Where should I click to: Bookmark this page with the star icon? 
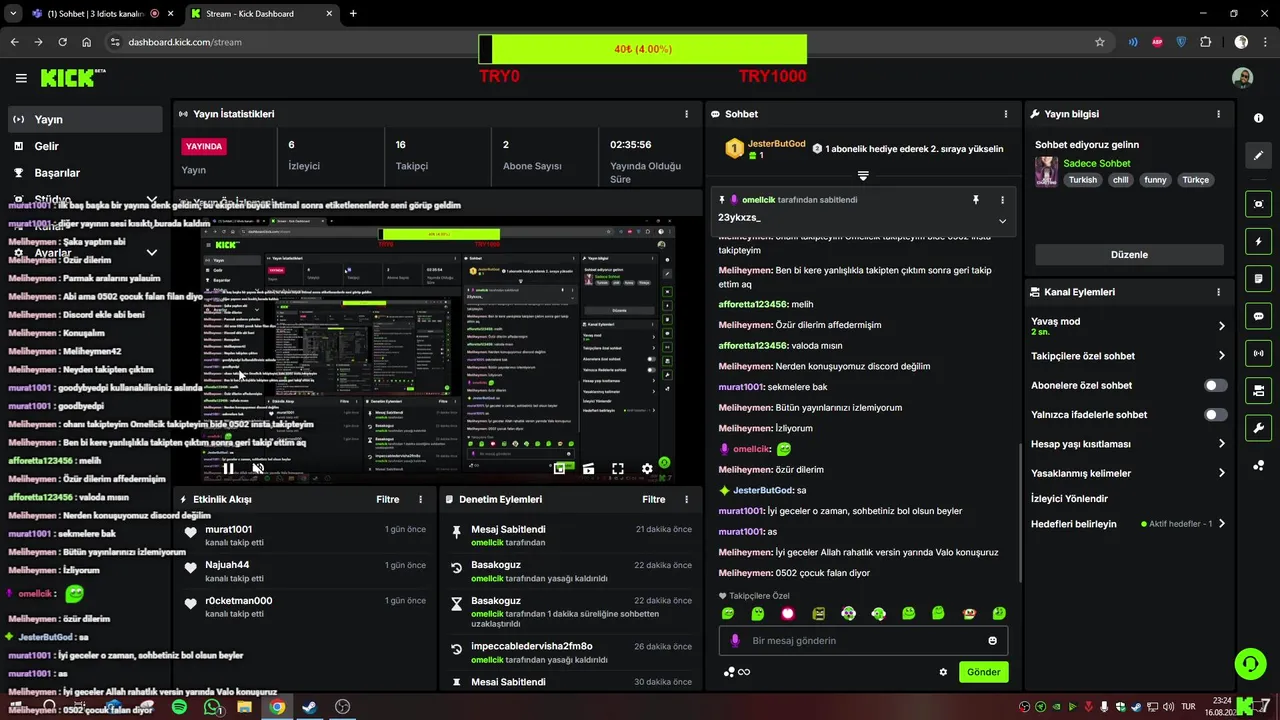1100,42
